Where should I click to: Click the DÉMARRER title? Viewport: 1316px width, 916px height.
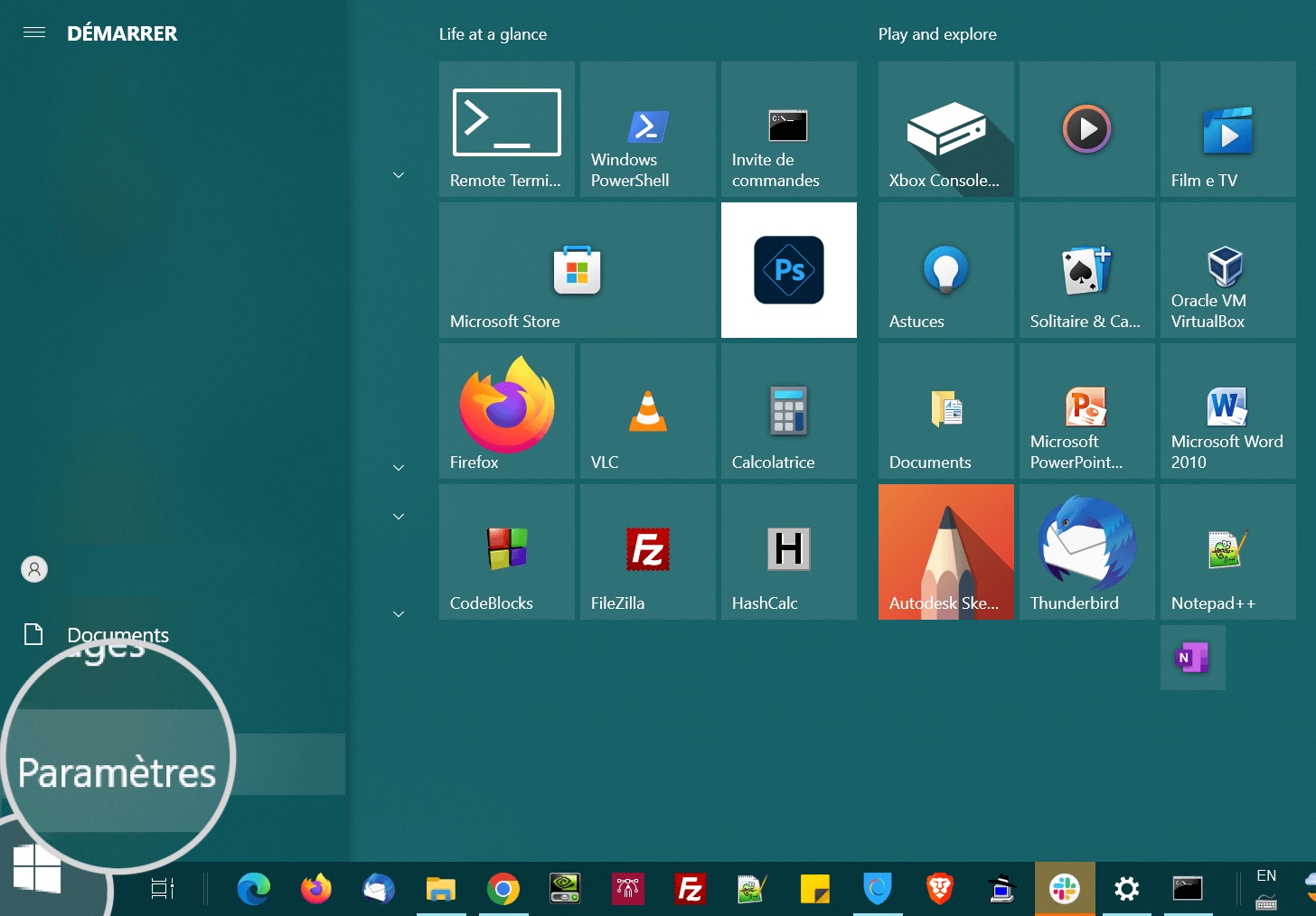click(x=122, y=33)
